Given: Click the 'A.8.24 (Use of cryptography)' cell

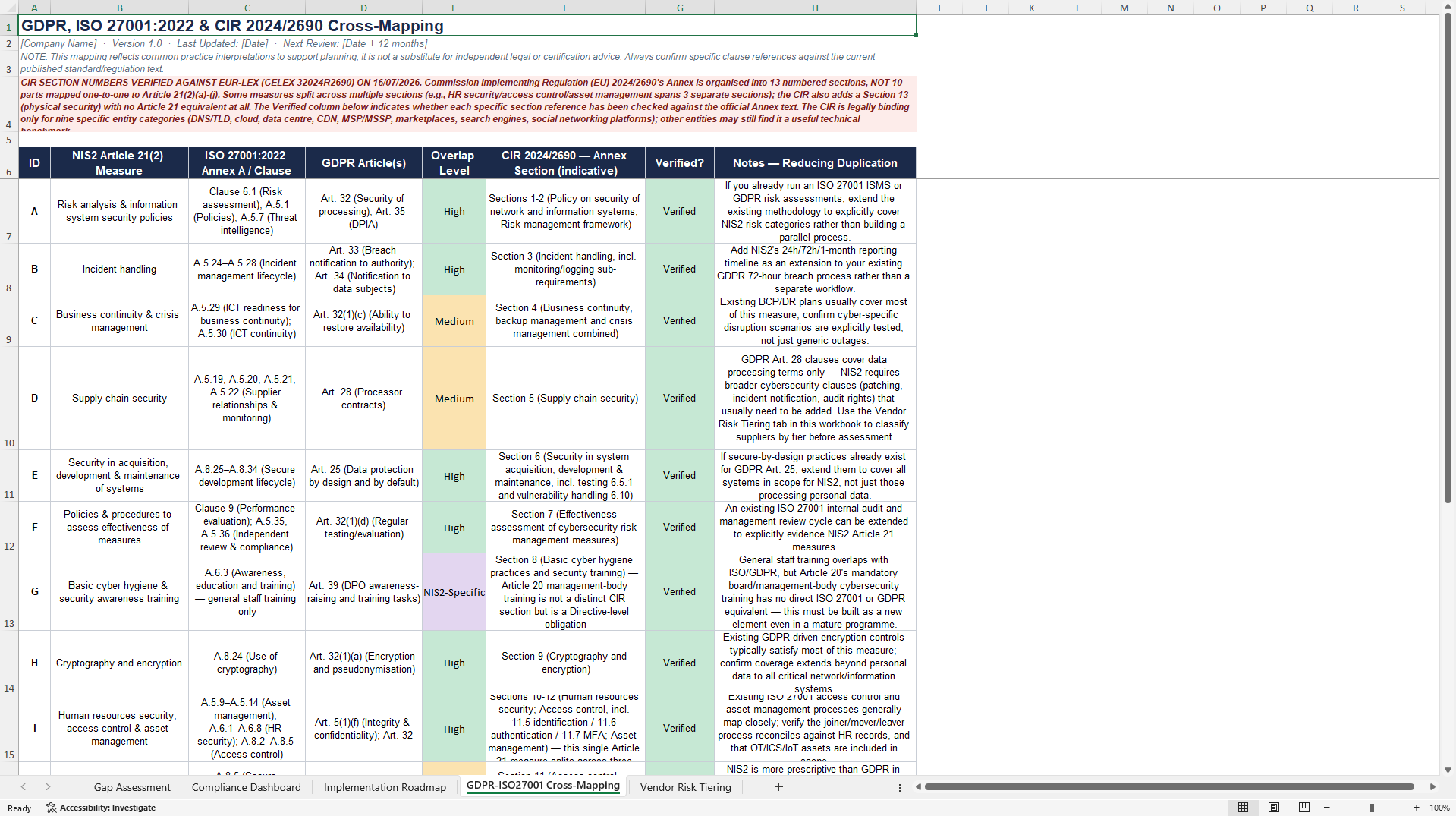Looking at the screenshot, I should click(247, 663).
